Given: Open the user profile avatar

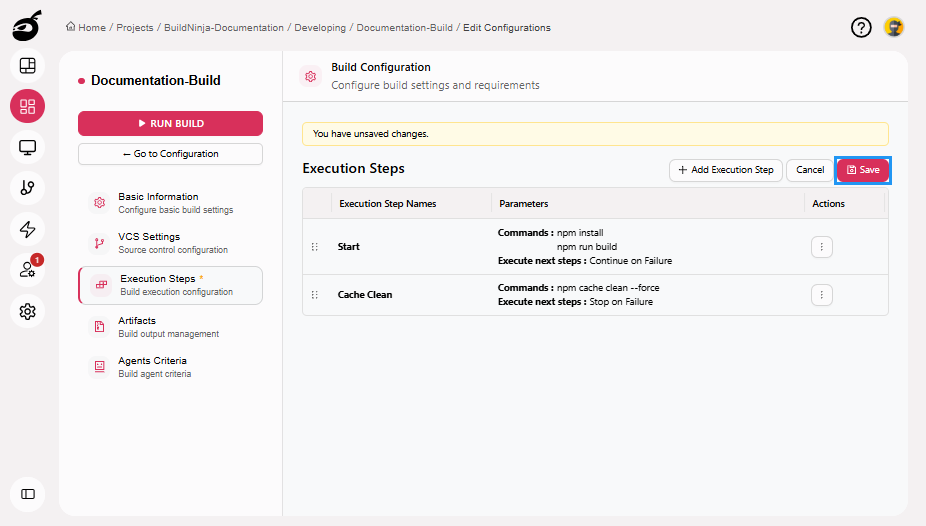Looking at the screenshot, I should click(x=894, y=27).
